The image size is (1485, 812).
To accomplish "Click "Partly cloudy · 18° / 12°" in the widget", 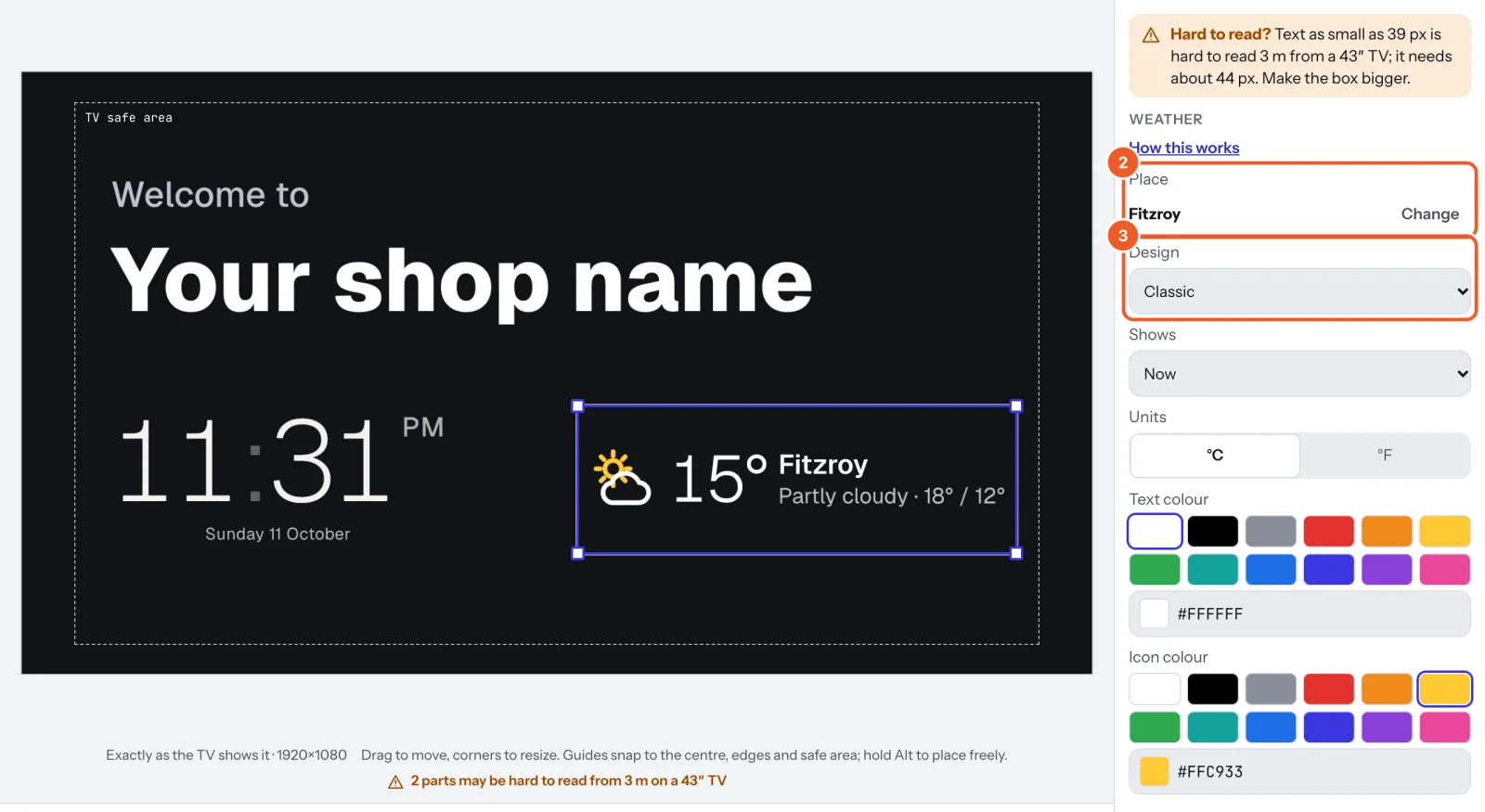I will coord(891,496).
